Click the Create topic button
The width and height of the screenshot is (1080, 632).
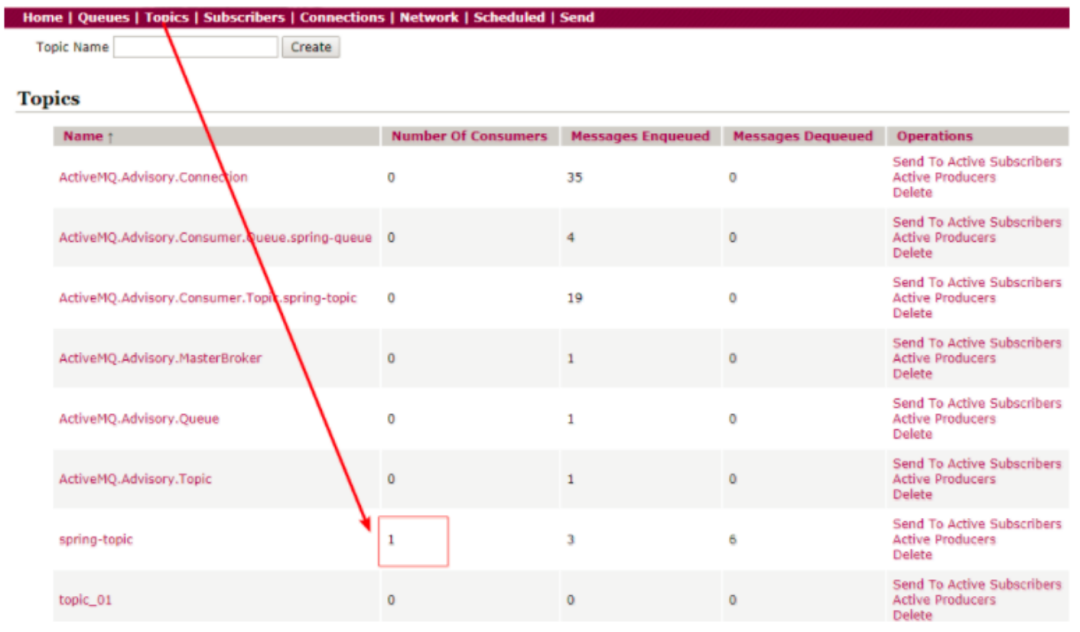[311, 47]
